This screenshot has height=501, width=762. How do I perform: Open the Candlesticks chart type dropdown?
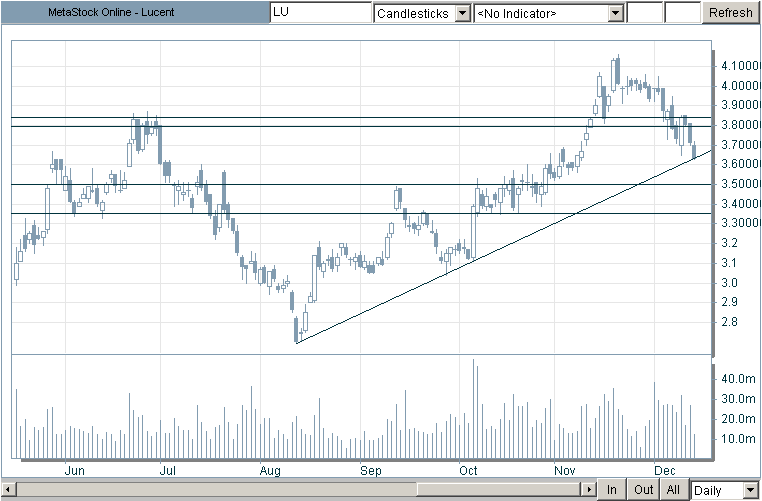click(x=463, y=14)
